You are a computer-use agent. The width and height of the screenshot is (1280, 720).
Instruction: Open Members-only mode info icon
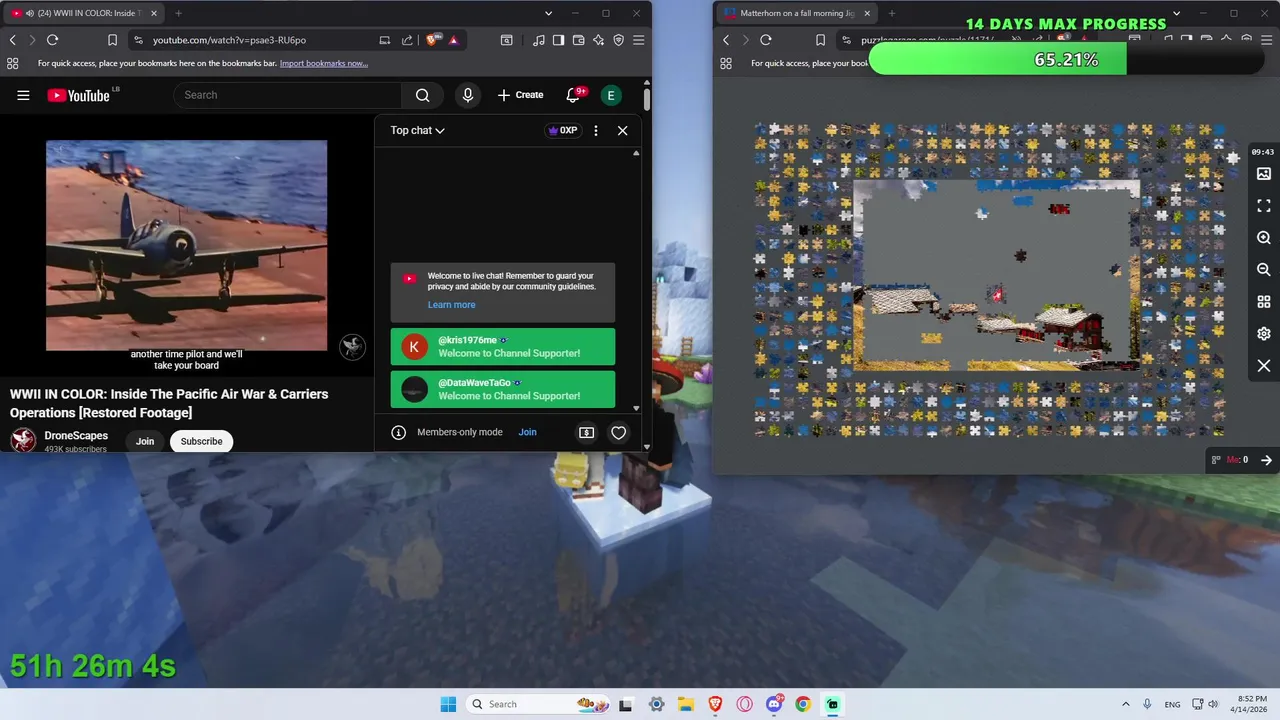click(398, 432)
